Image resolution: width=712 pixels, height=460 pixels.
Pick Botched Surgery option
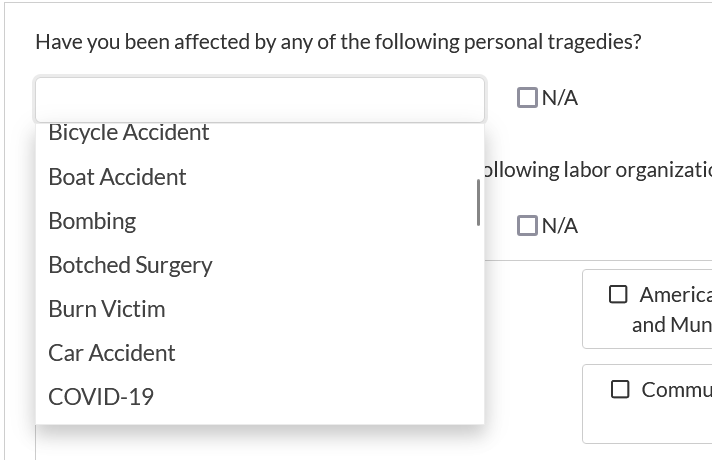click(x=130, y=265)
